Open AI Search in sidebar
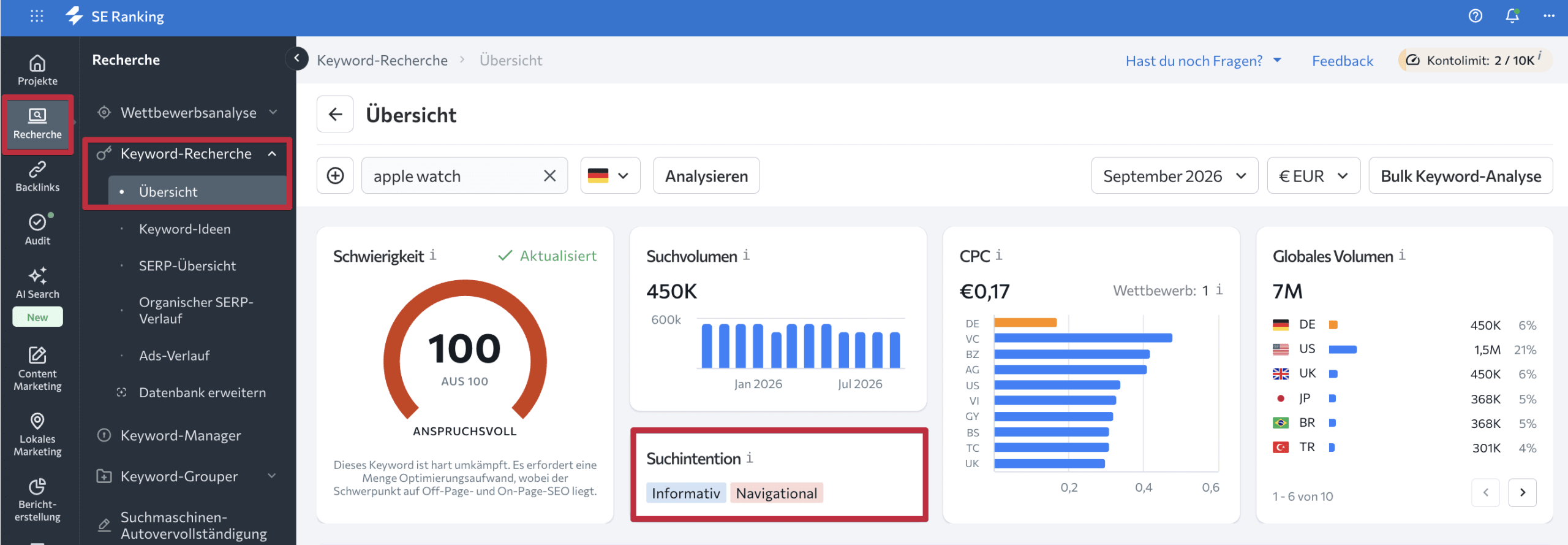The image size is (1568, 545). tap(37, 284)
